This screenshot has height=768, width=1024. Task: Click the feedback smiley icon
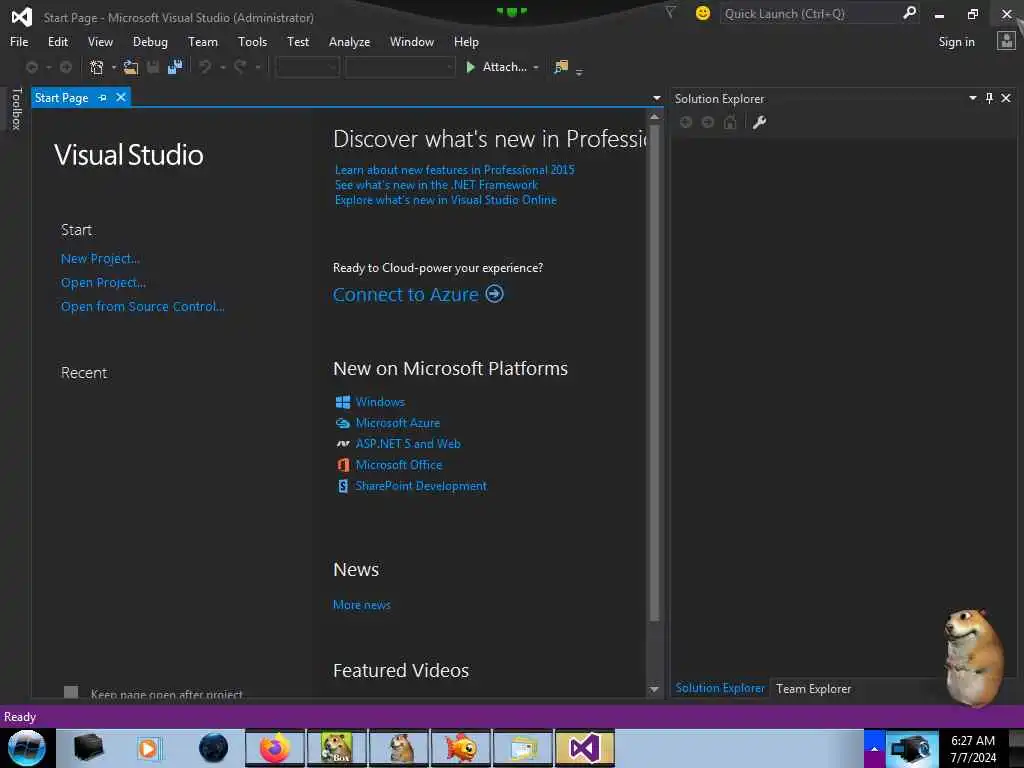point(703,13)
